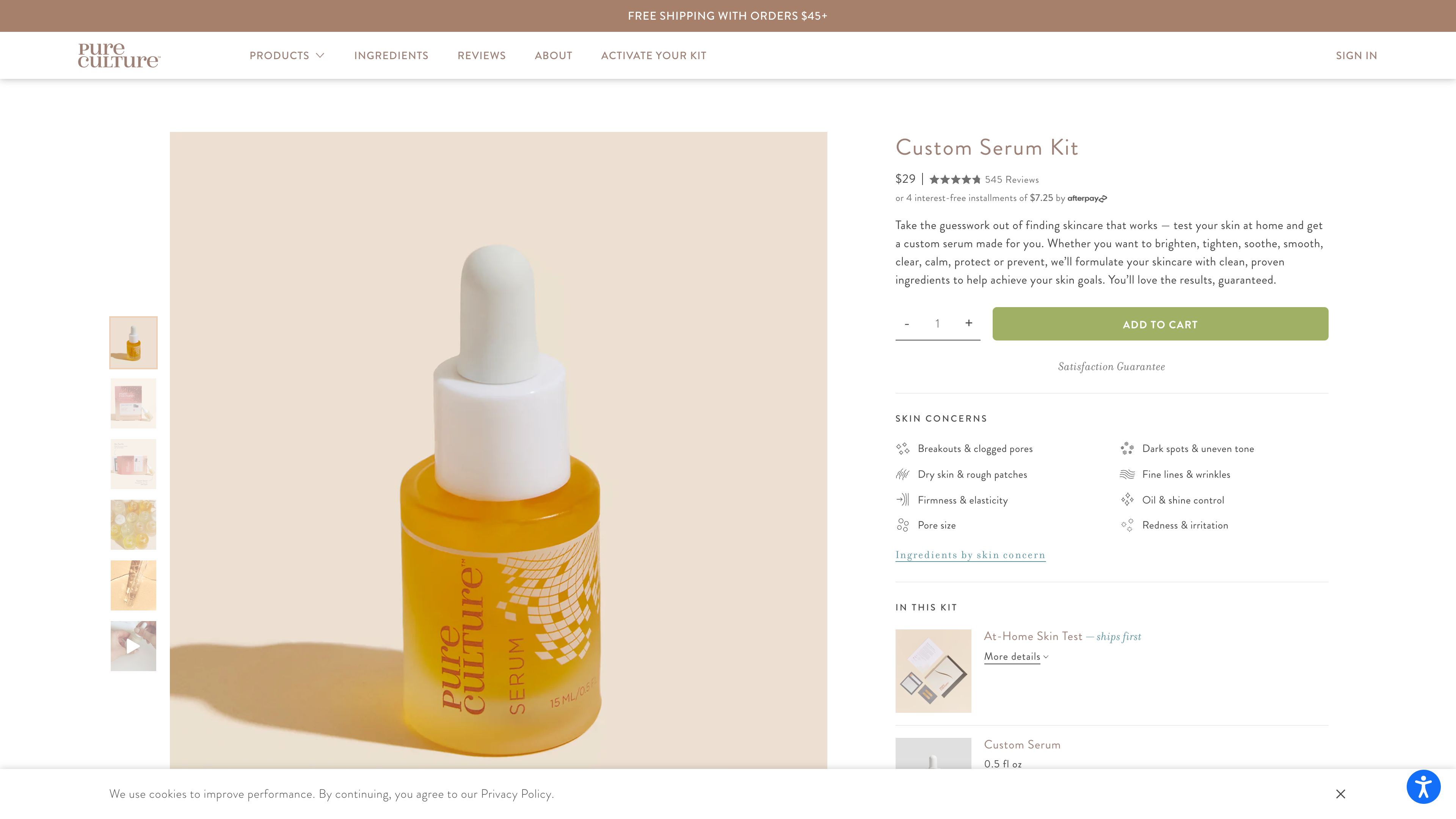Image resolution: width=1456 pixels, height=819 pixels.
Task: Play the product video thumbnail
Action: click(x=133, y=646)
